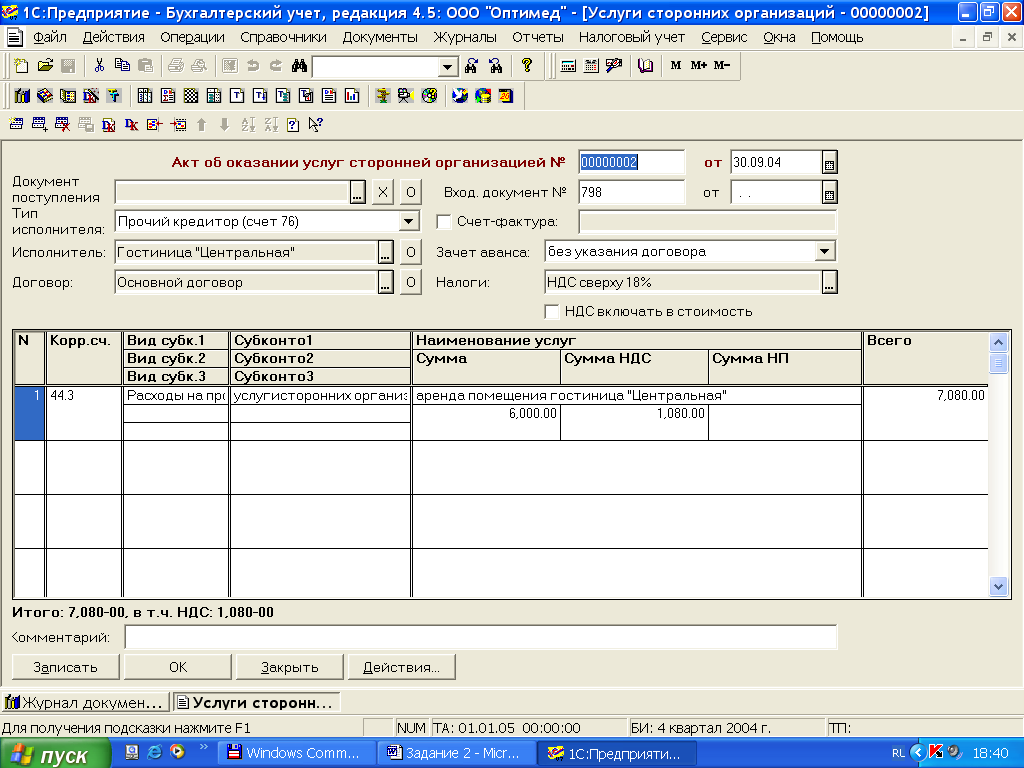Click the M+ memory button
Image resolution: width=1024 pixels, height=768 pixels.
click(x=698, y=66)
